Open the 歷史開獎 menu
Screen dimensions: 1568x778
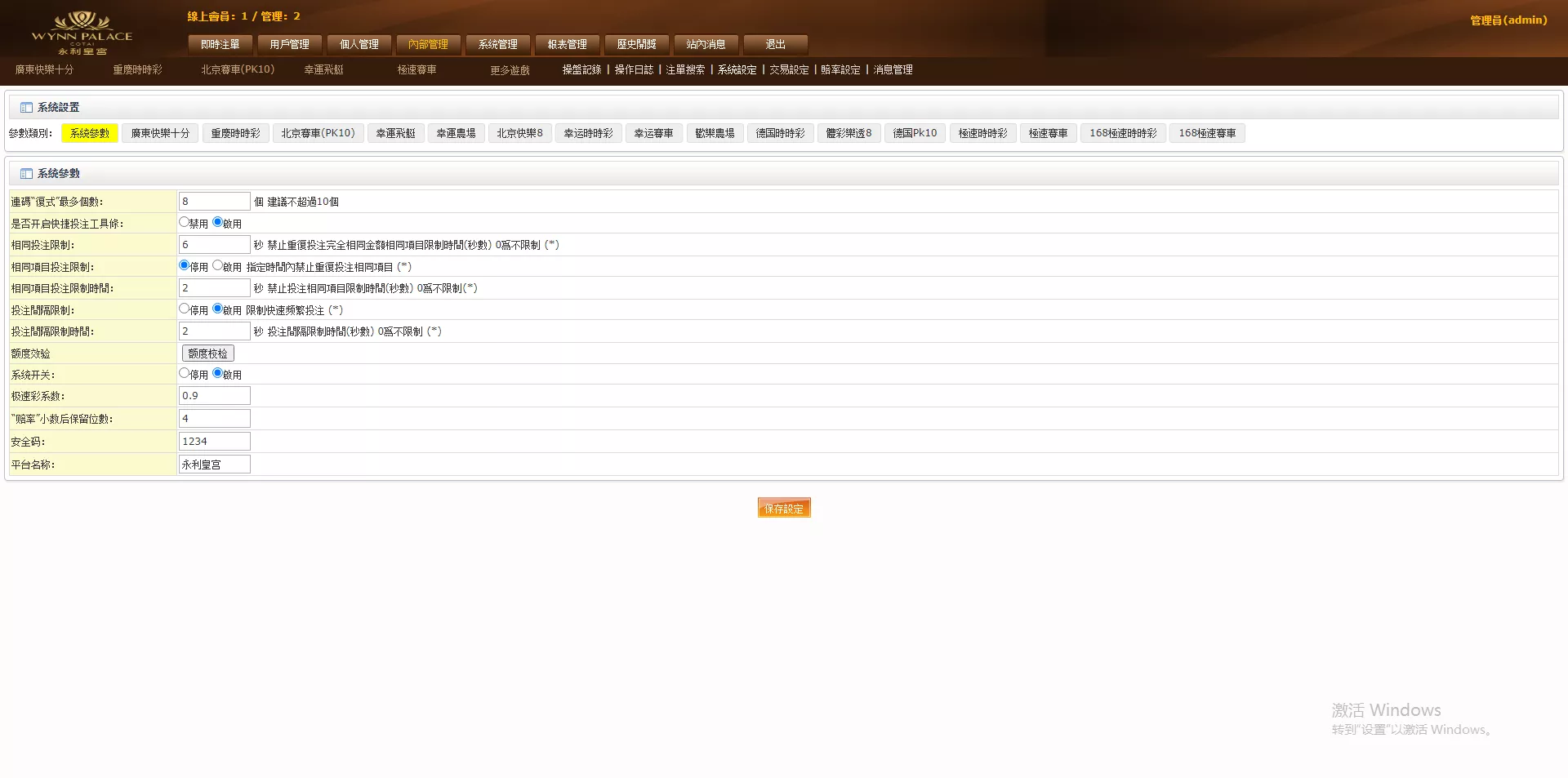pyautogui.click(x=635, y=45)
